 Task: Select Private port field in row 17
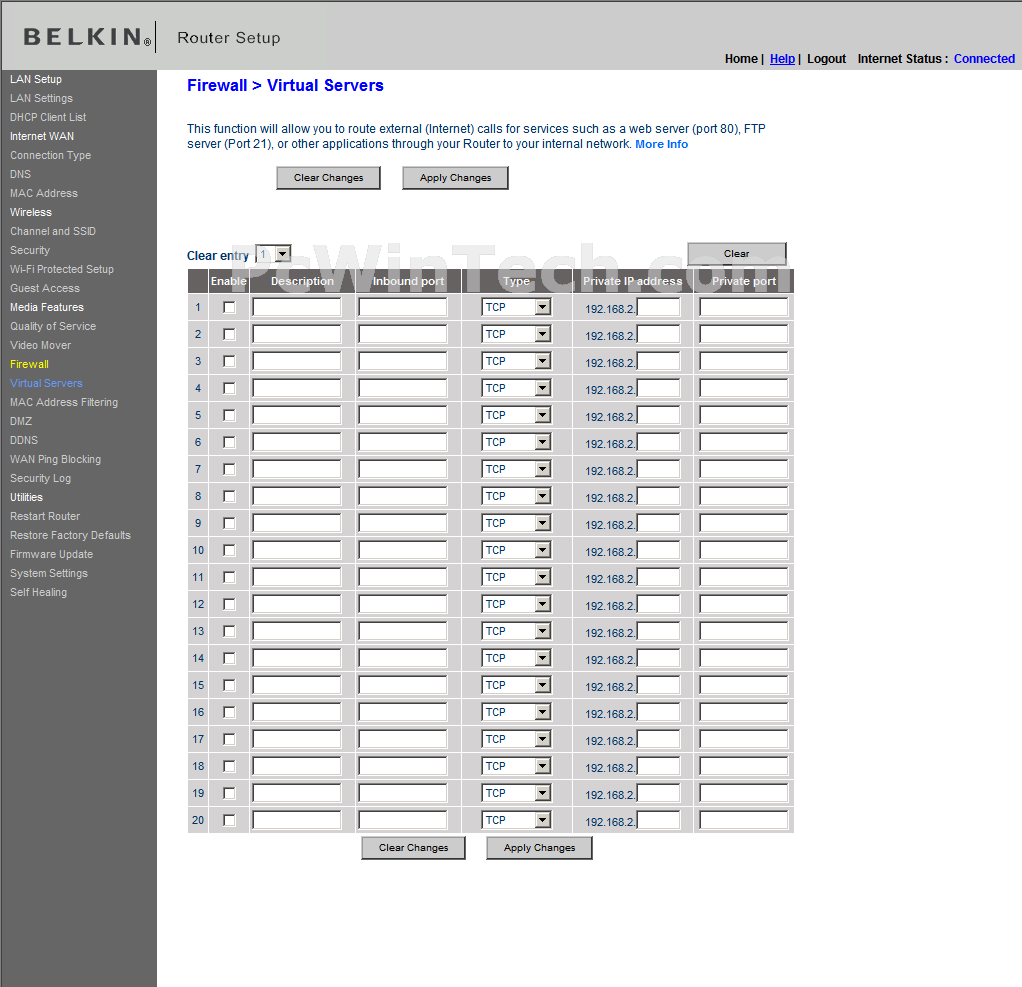[744, 739]
